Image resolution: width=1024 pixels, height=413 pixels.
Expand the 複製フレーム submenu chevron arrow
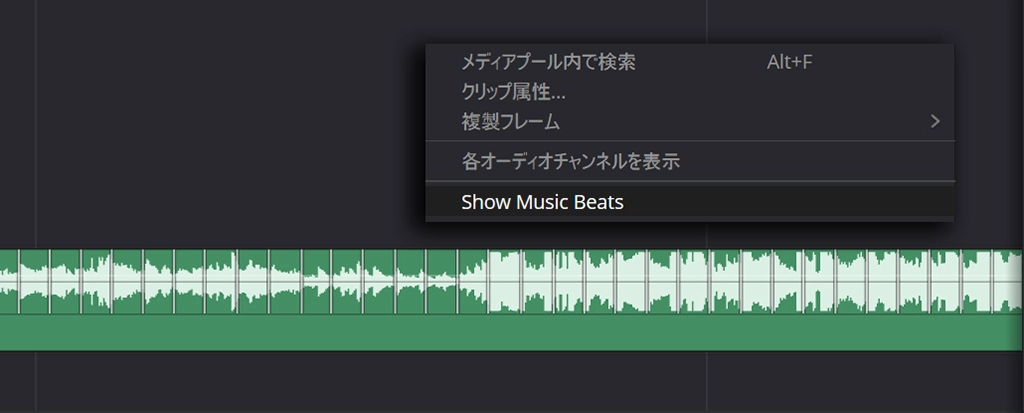(935, 122)
